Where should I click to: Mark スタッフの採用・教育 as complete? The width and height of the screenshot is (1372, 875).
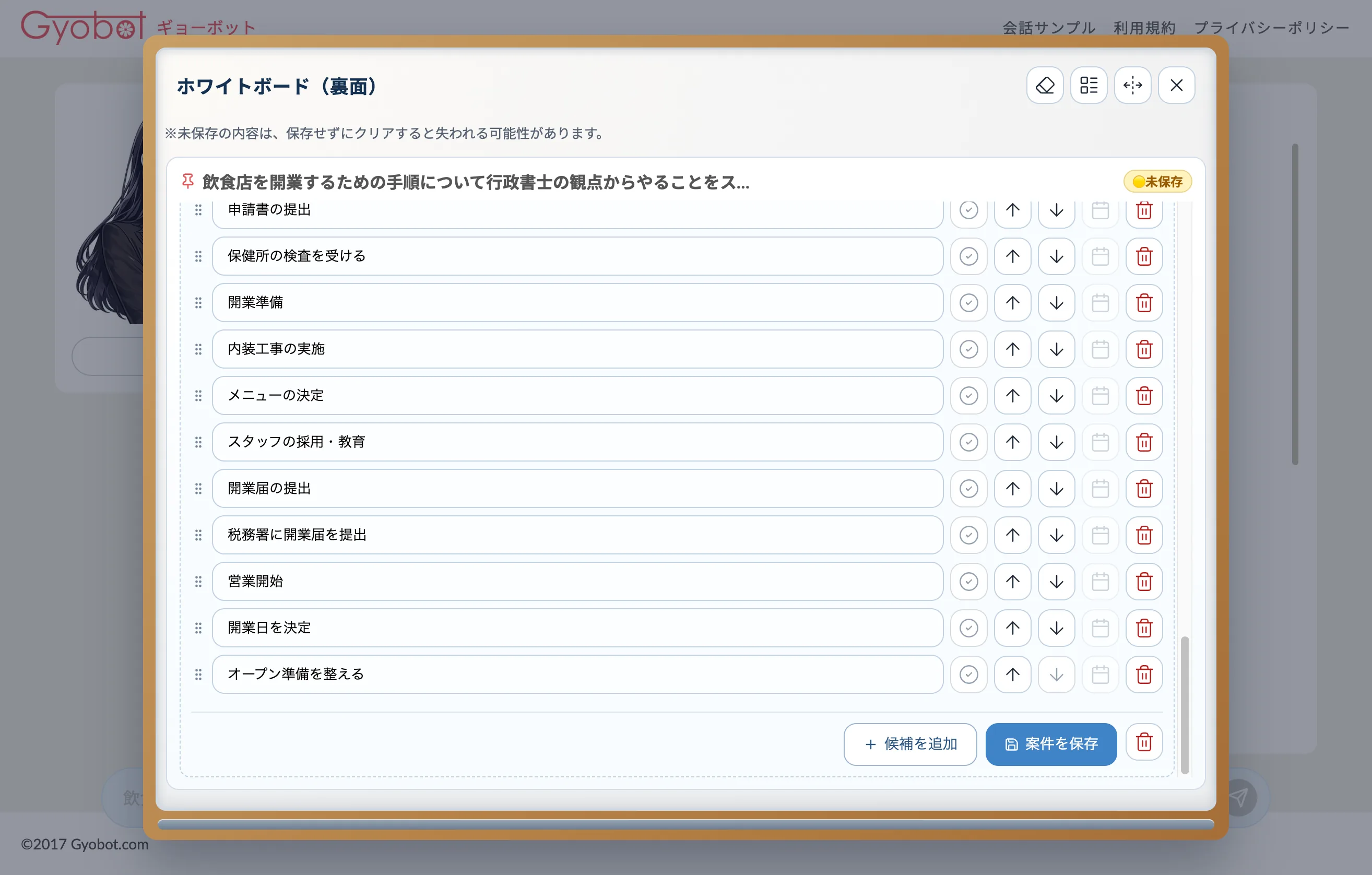coord(968,442)
